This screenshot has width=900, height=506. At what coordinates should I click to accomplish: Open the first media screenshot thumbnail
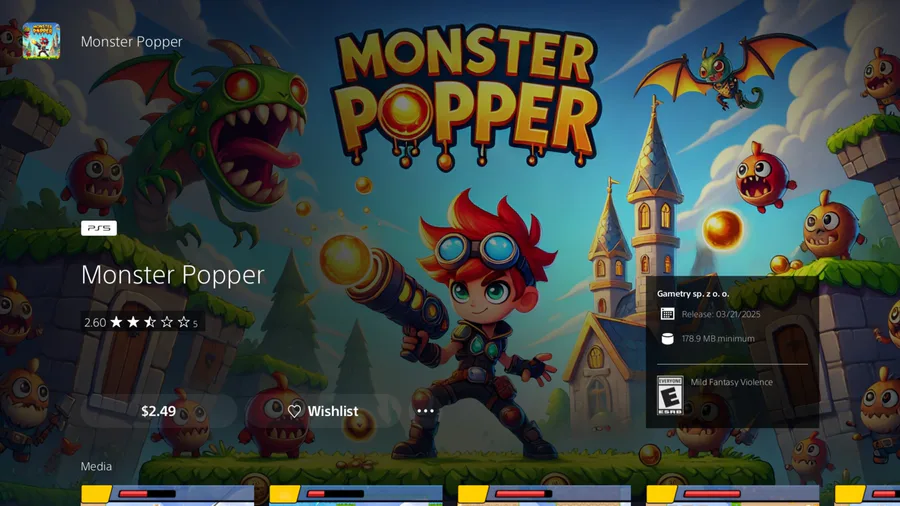tap(168, 496)
